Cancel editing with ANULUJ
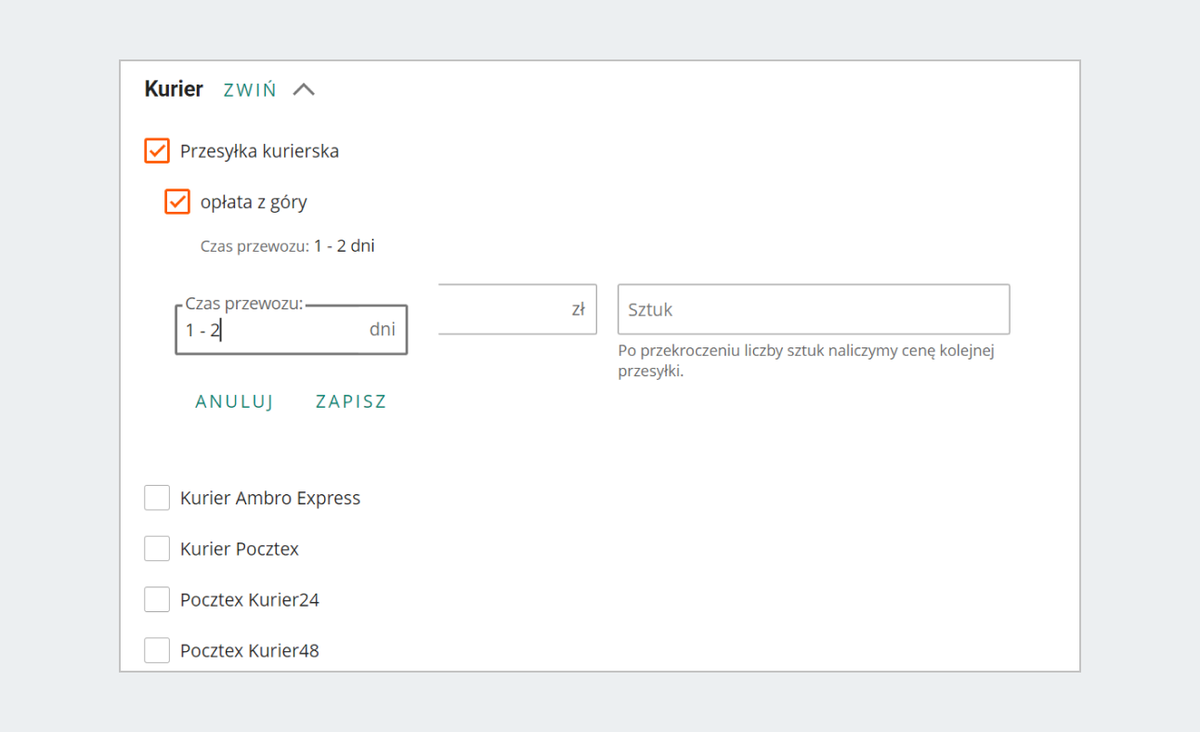 click(x=235, y=402)
